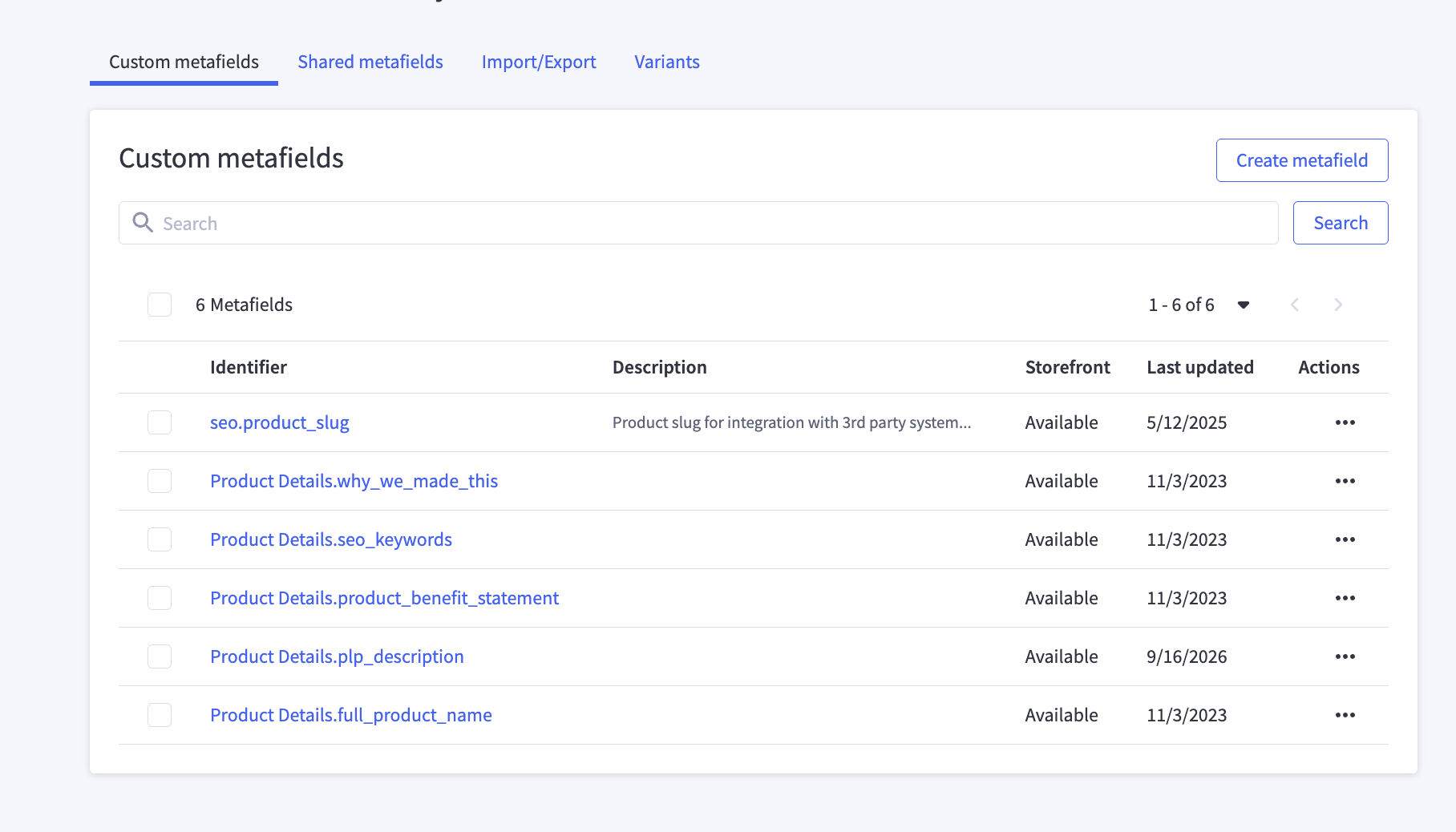This screenshot has height=832, width=1456.
Task: Open actions menu for product_benefit_statement row
Action: click(x=1345, y=598)
